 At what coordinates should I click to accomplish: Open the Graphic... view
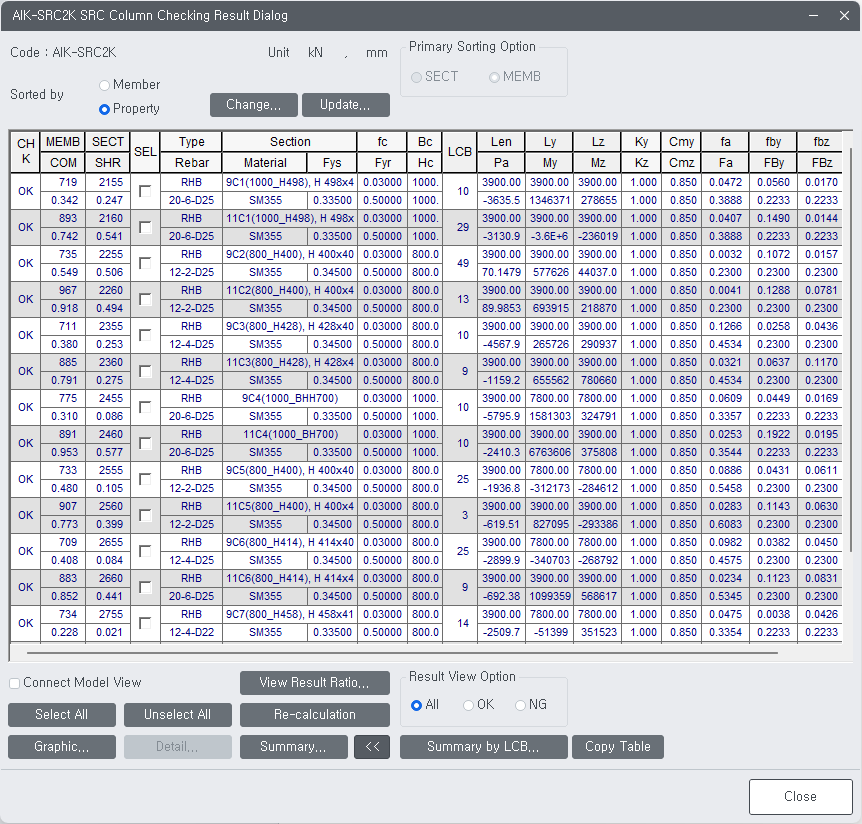click(61, 746)
